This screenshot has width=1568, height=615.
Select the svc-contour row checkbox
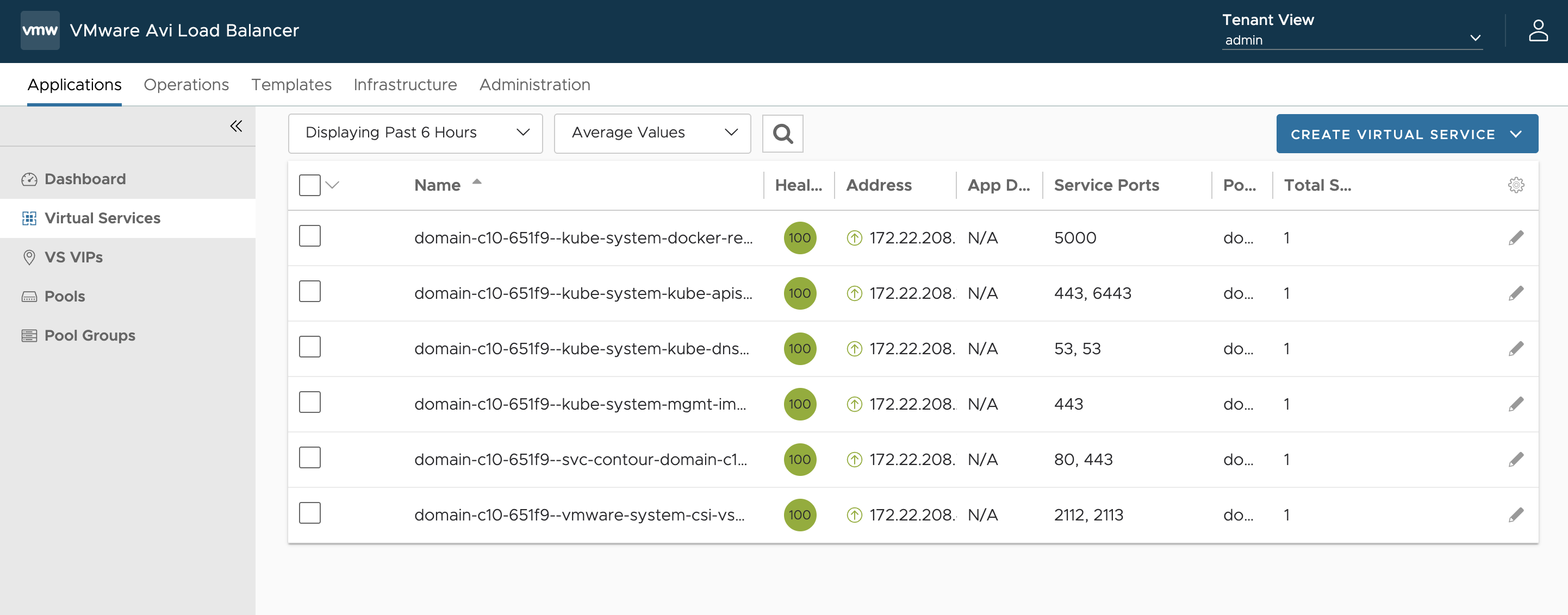point(309,457)
